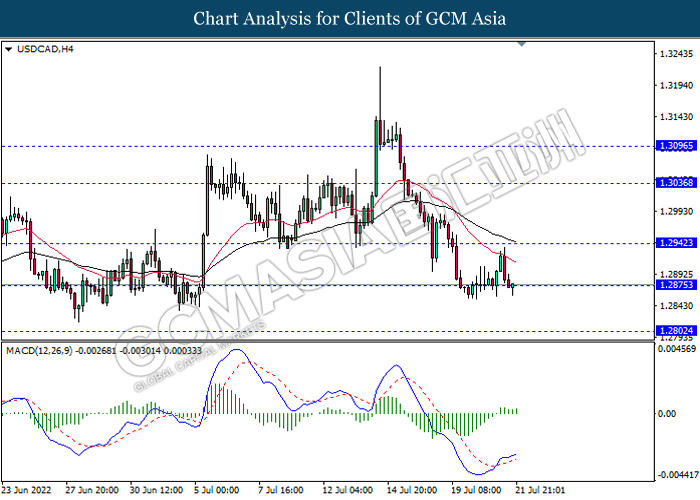Click the 1.32435 price axis value
700x500 pixels.
(x=677, y=54)
